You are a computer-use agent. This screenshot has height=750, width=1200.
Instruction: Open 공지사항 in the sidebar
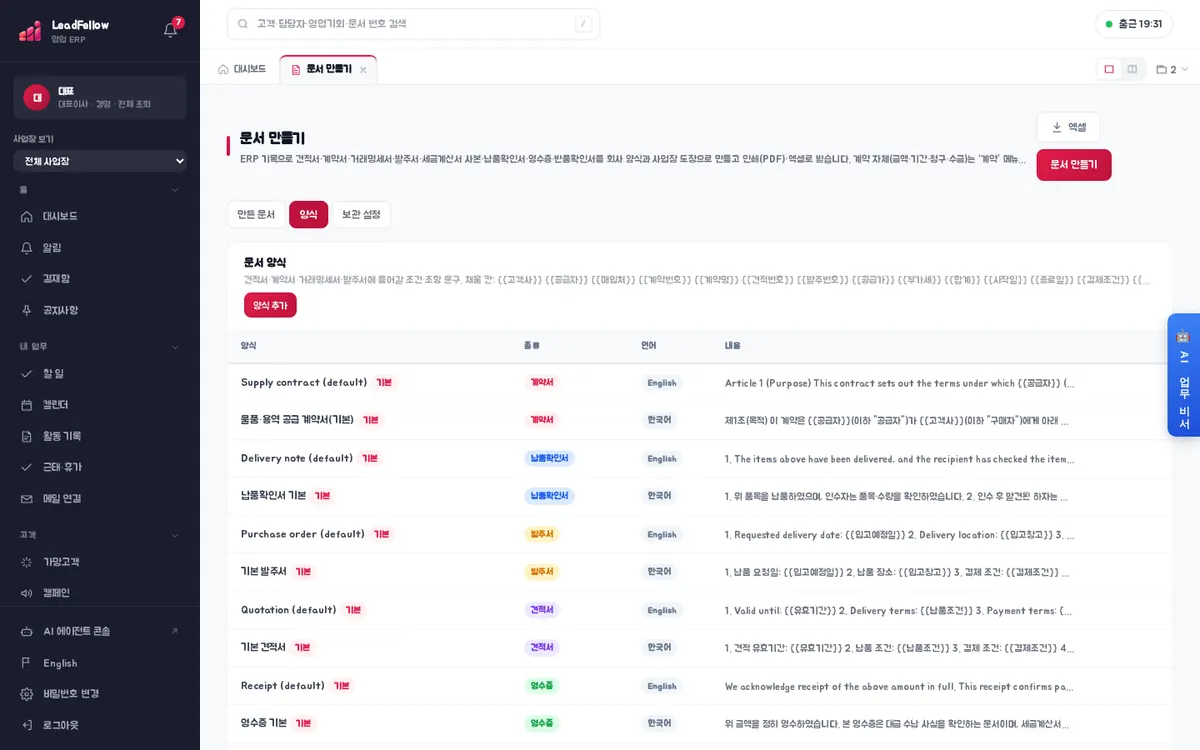pos(100,310)
